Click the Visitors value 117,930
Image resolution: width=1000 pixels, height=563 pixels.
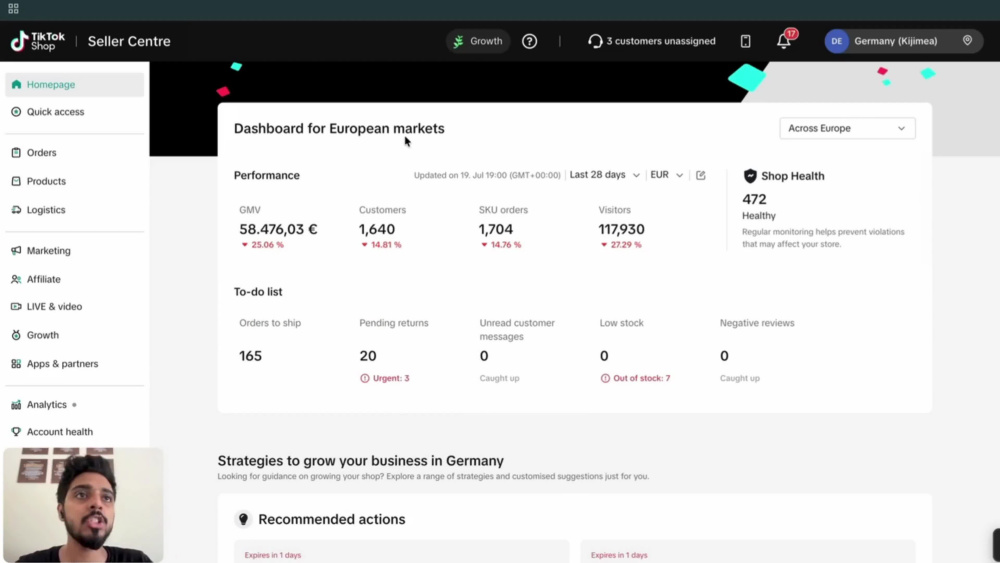[x=621, y=229]
